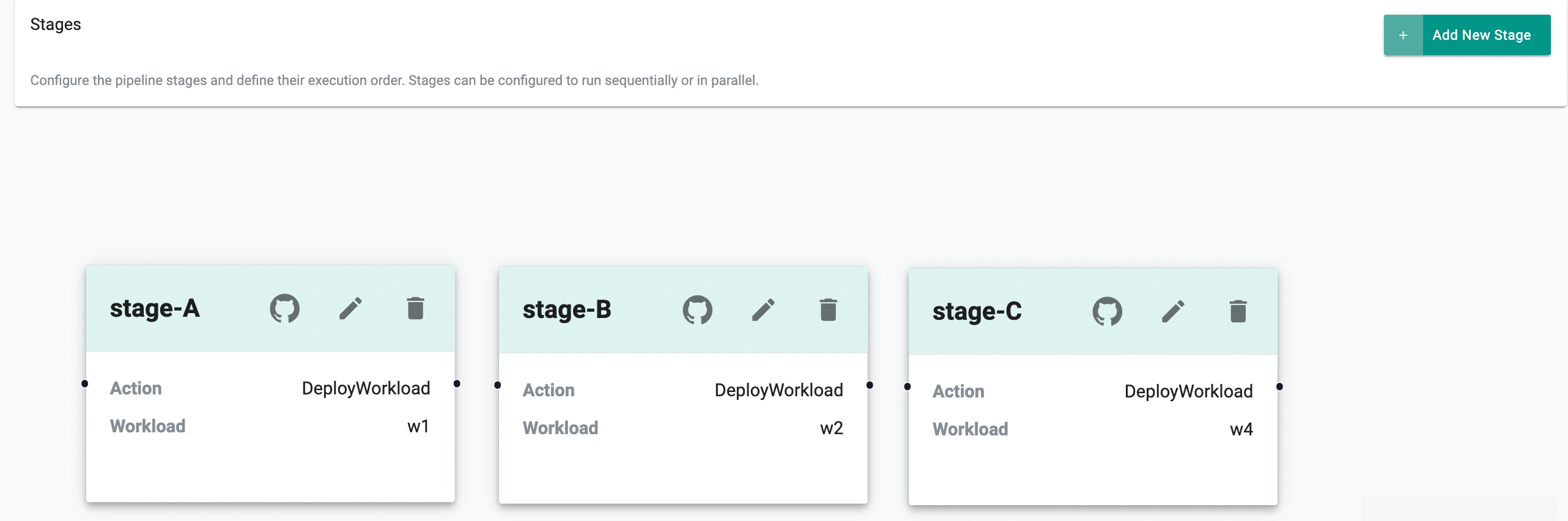Click the left connector dot of stage-A

click(85, 384)
